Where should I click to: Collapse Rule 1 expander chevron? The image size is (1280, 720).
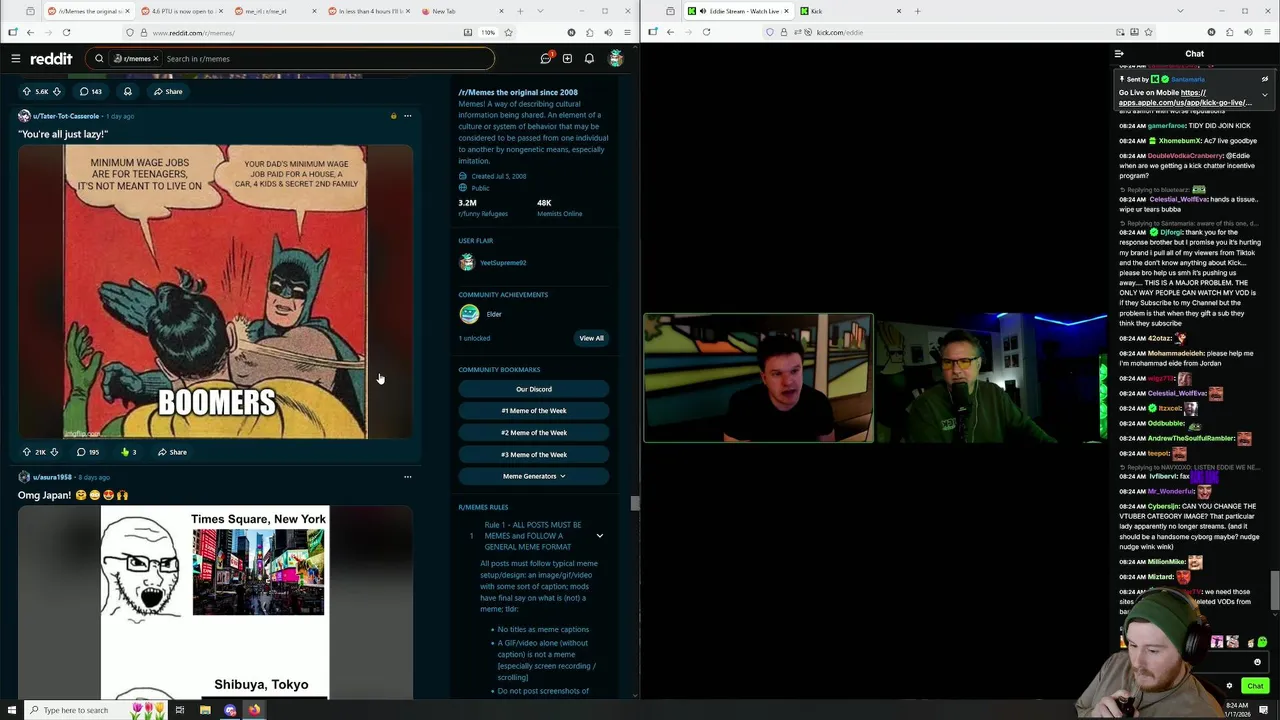tap(599, 536)
